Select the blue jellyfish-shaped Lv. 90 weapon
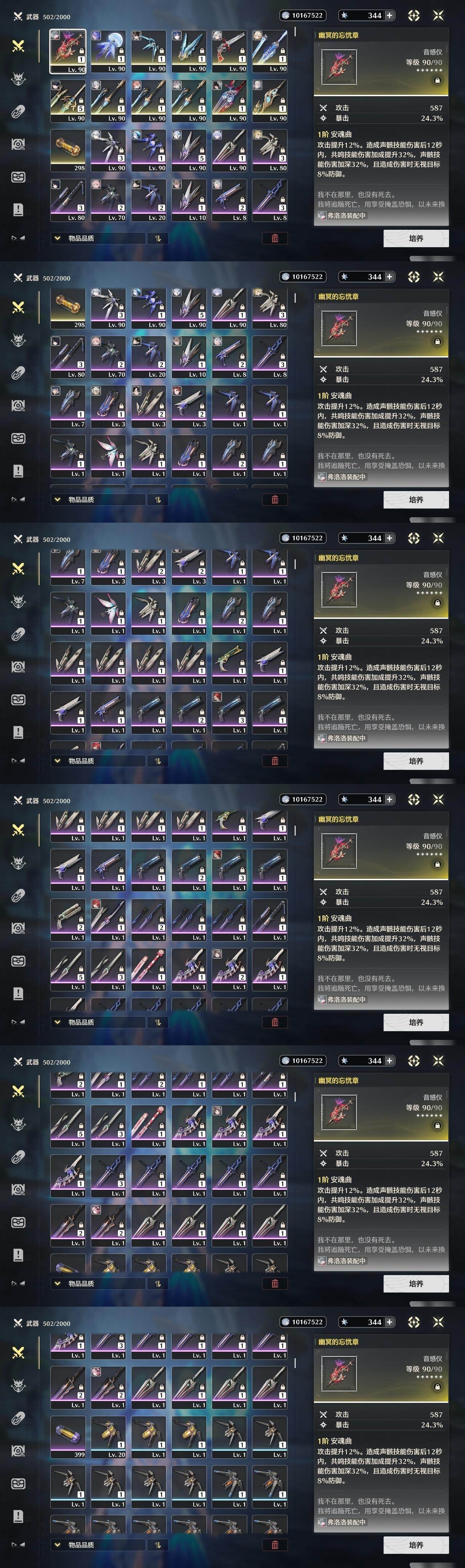 (x=109, y=51)
